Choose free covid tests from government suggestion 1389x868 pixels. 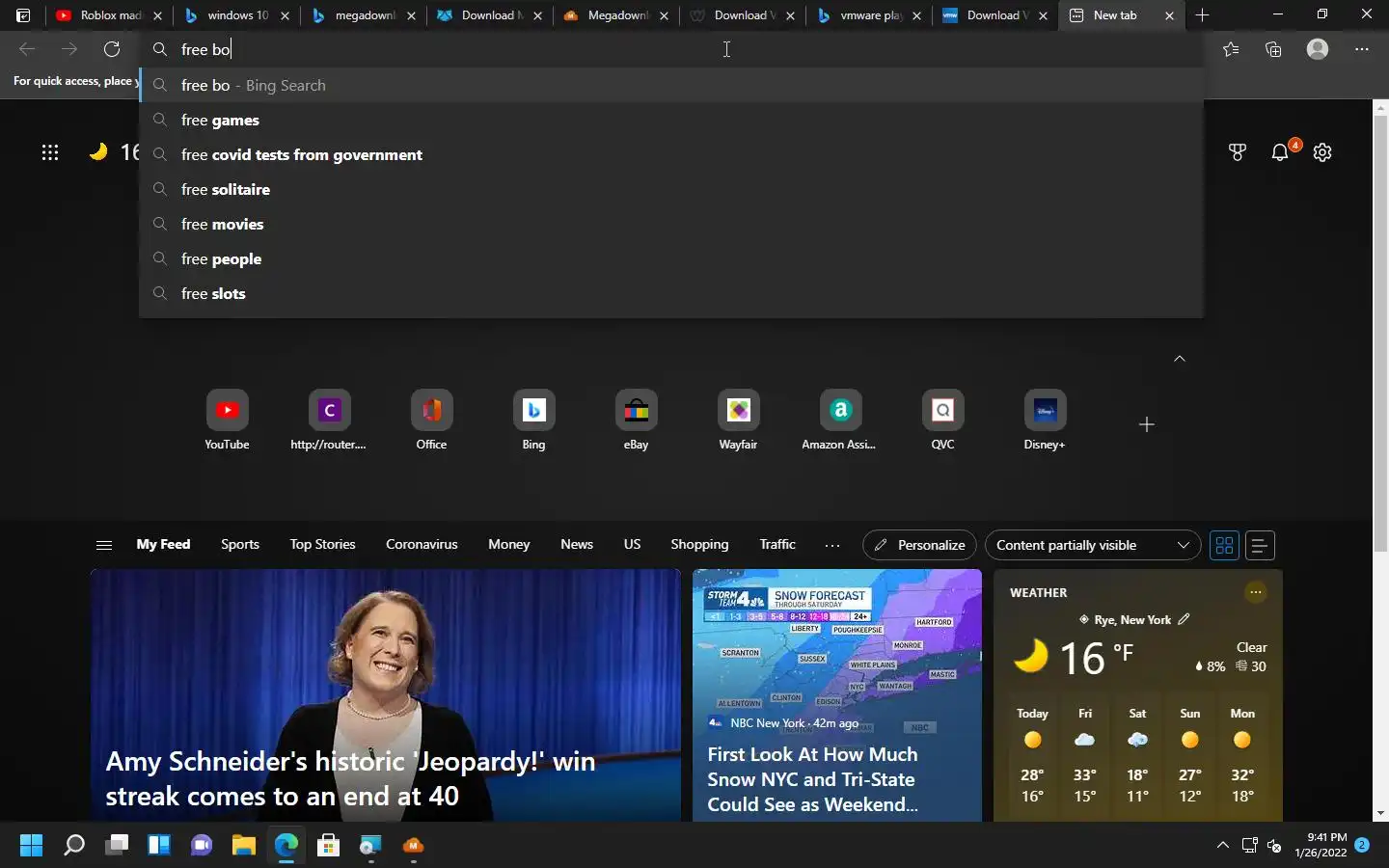point(671,154)
